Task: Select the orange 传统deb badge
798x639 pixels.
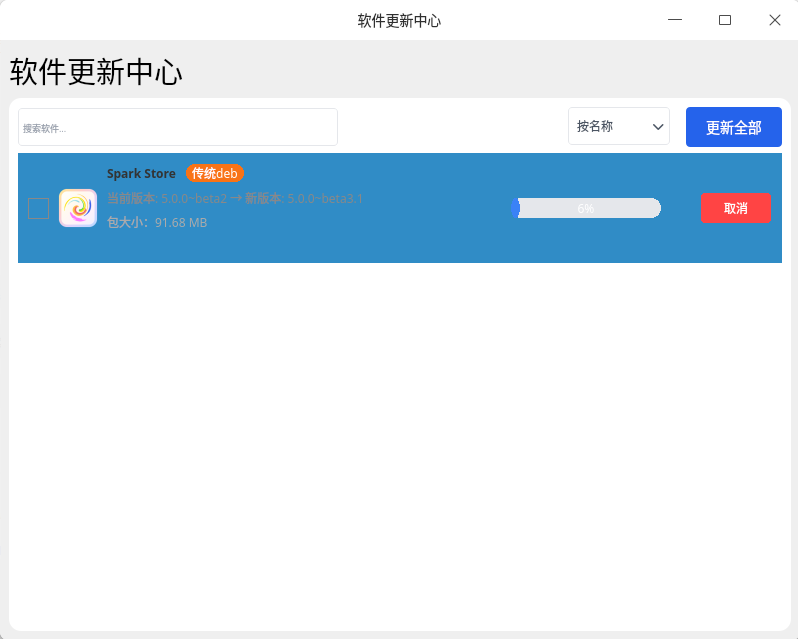Action: [215, 173]
